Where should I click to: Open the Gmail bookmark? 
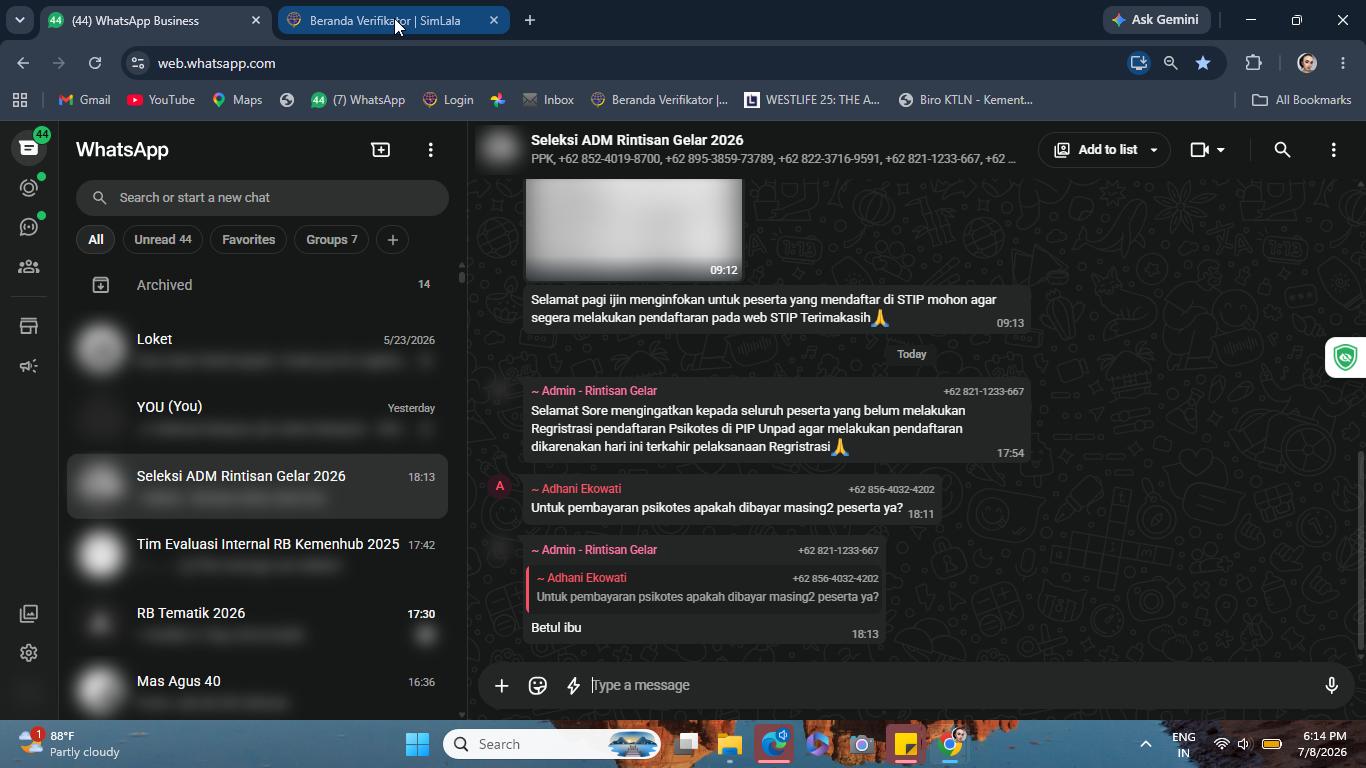[84, 100]
